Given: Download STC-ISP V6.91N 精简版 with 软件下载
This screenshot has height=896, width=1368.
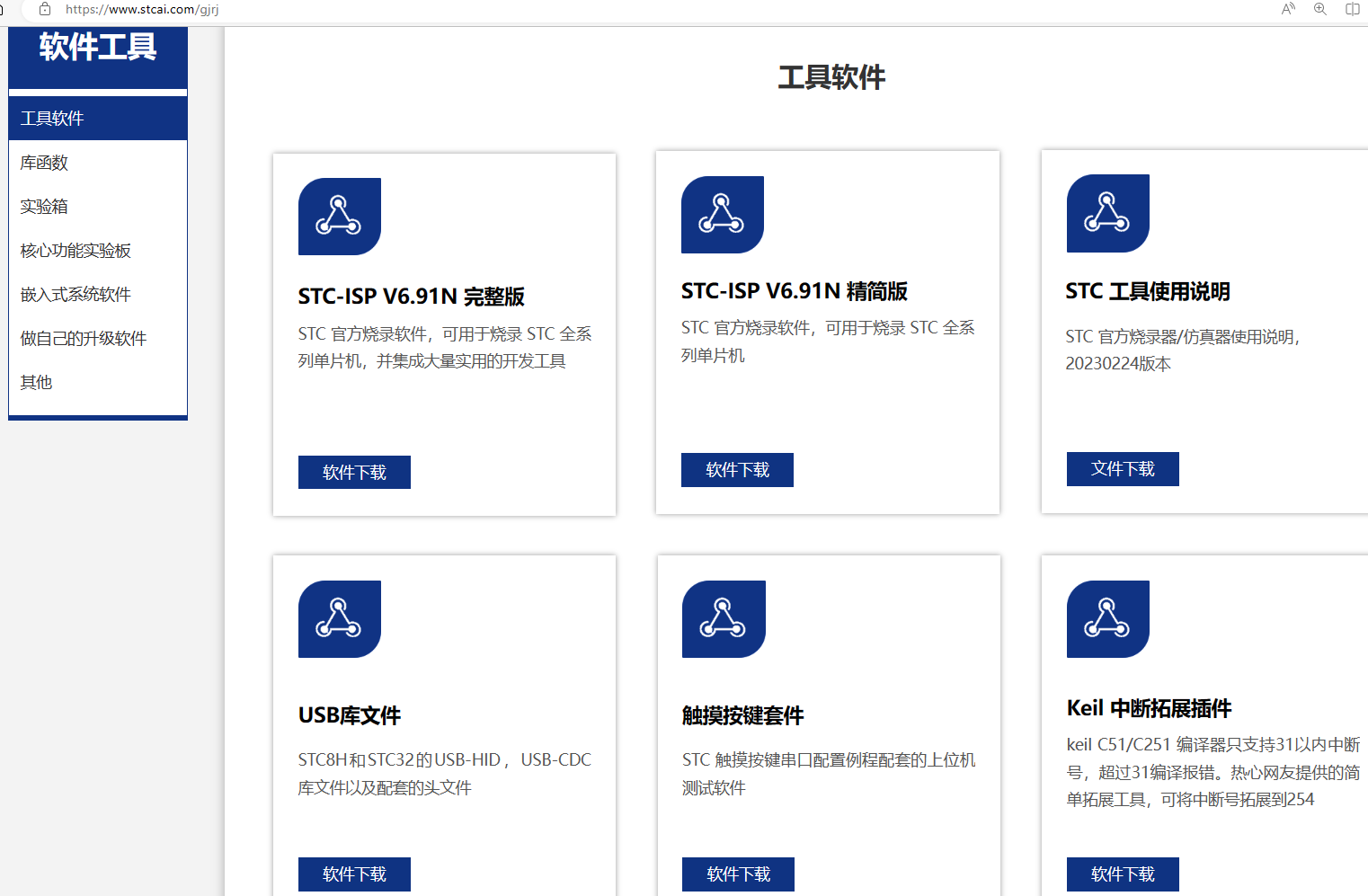Looking at the screenshot, I should coord(737,470).
